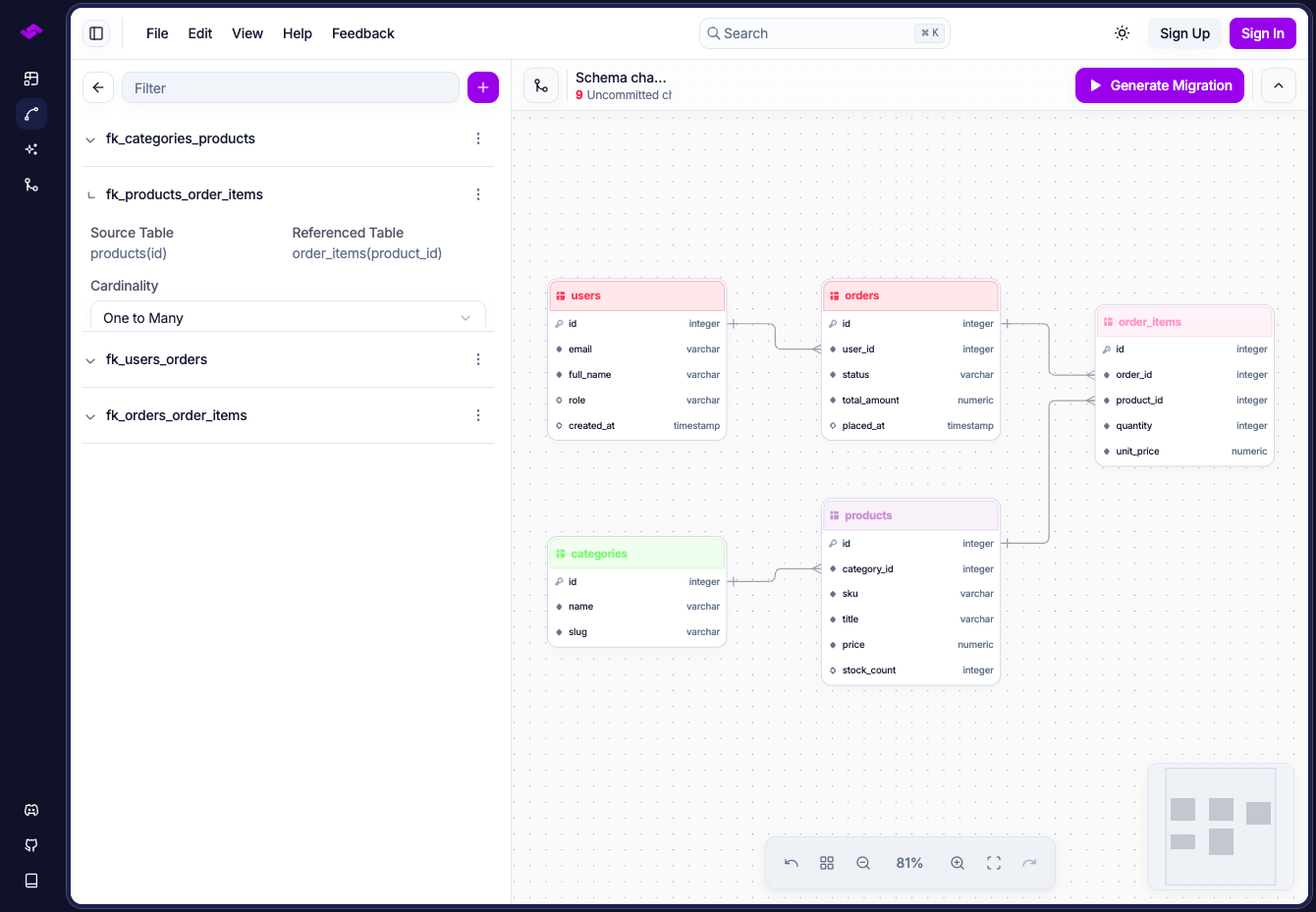Open the View menu
This screenshot has height=912, width=1316.
[247, 33]
